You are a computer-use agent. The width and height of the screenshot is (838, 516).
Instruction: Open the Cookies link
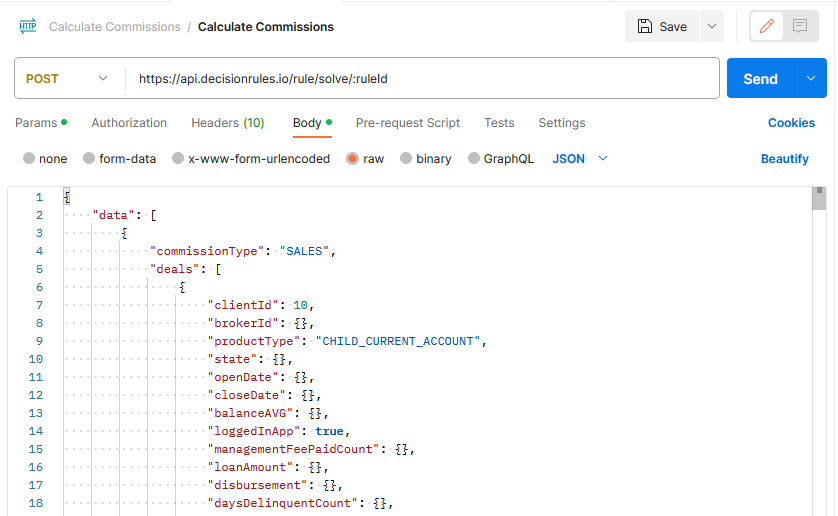[x=791, y=123]
